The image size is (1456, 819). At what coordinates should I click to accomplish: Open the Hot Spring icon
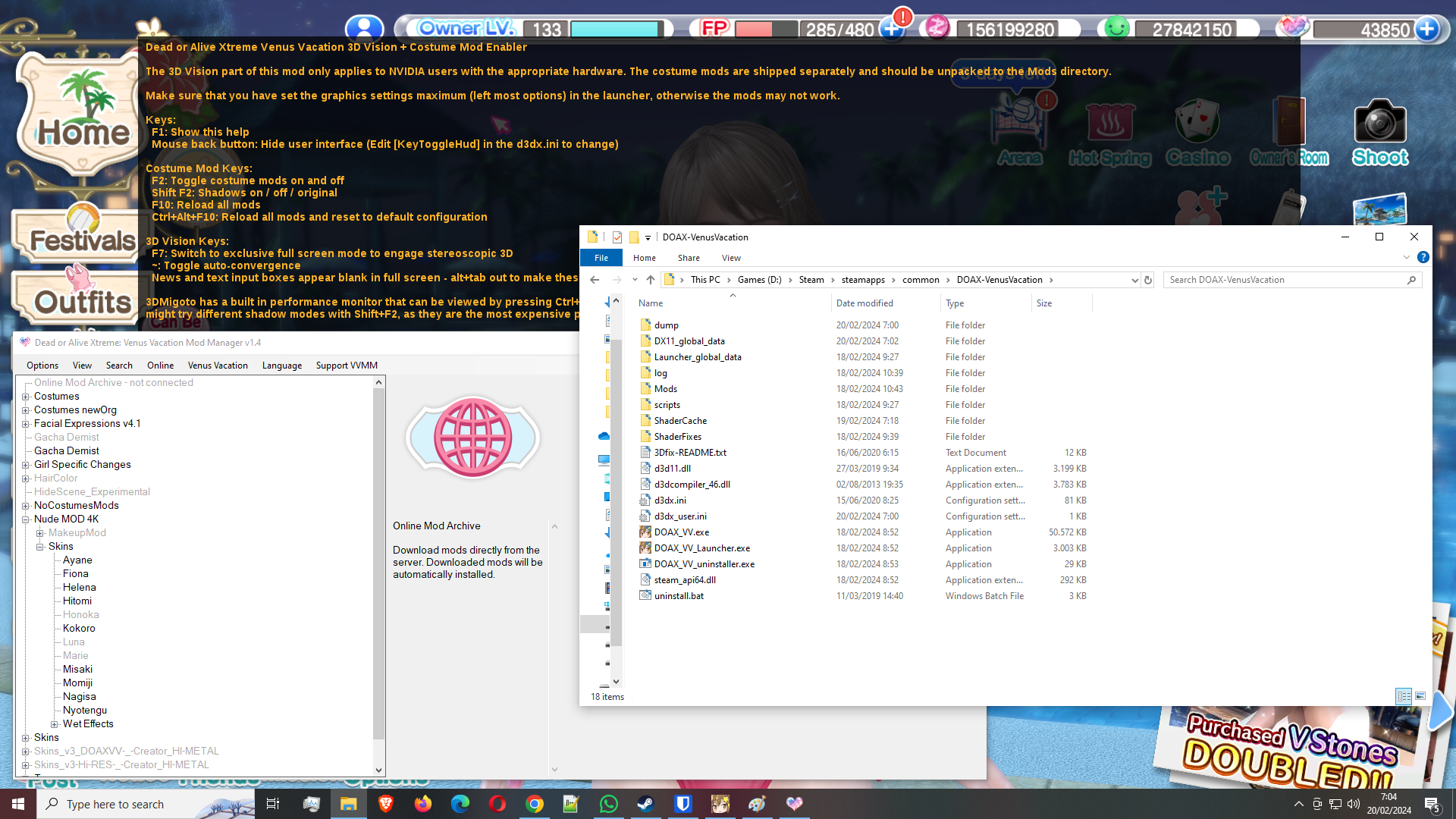click(1109, 133)
